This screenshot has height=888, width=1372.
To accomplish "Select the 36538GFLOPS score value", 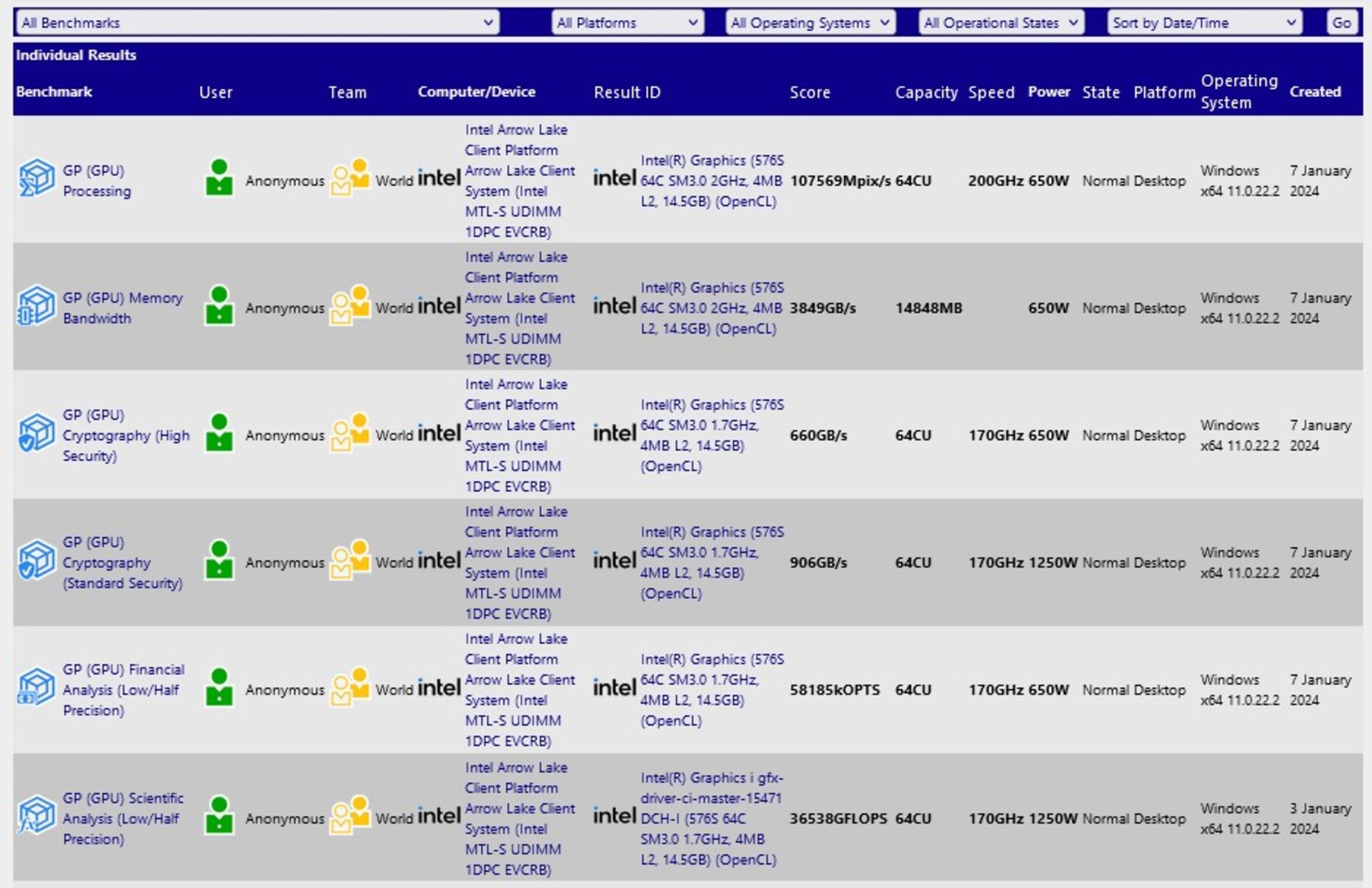I will point(838,819).
